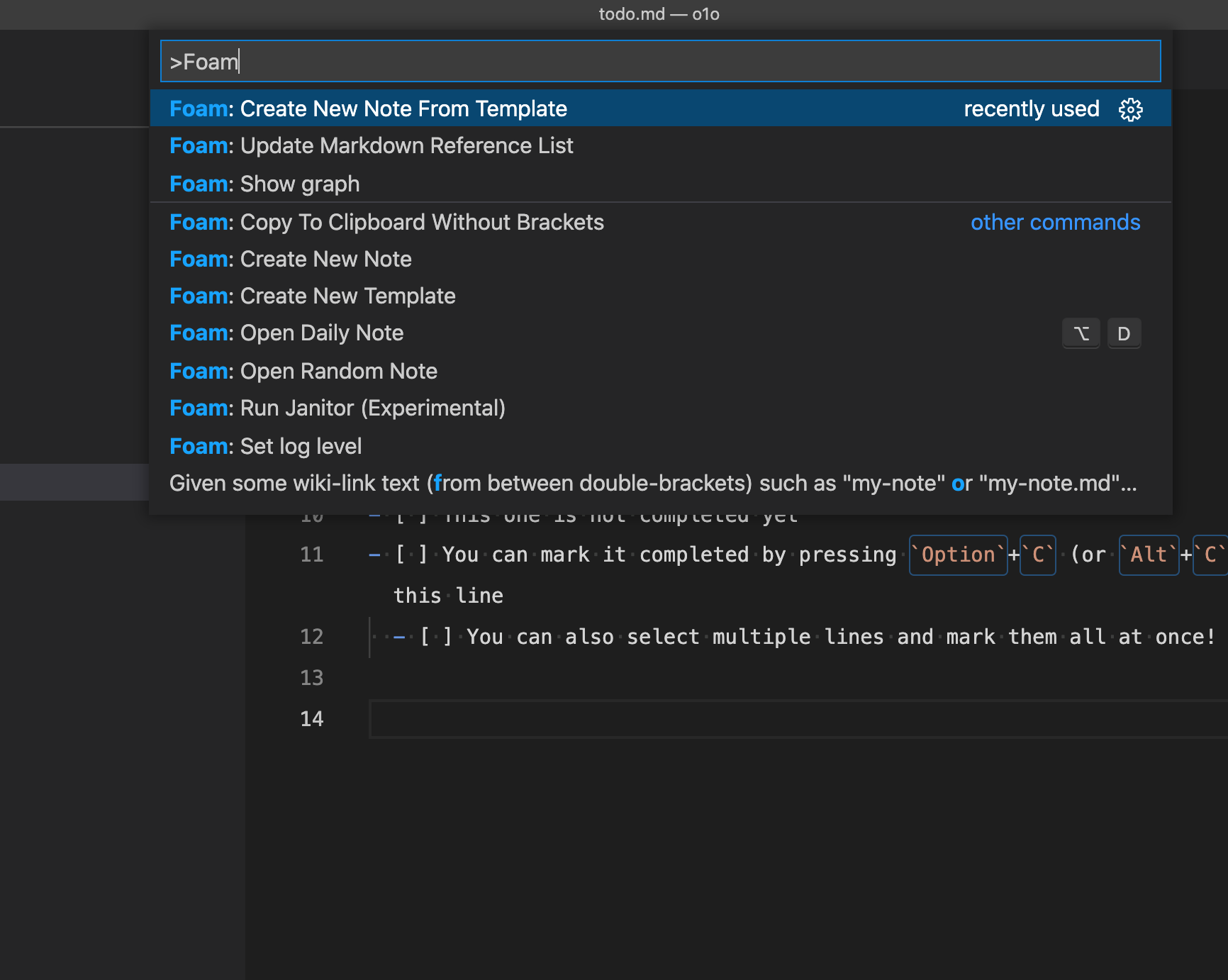Check the empty task box on line 11
1228x980 pixels.
point(412,555)
